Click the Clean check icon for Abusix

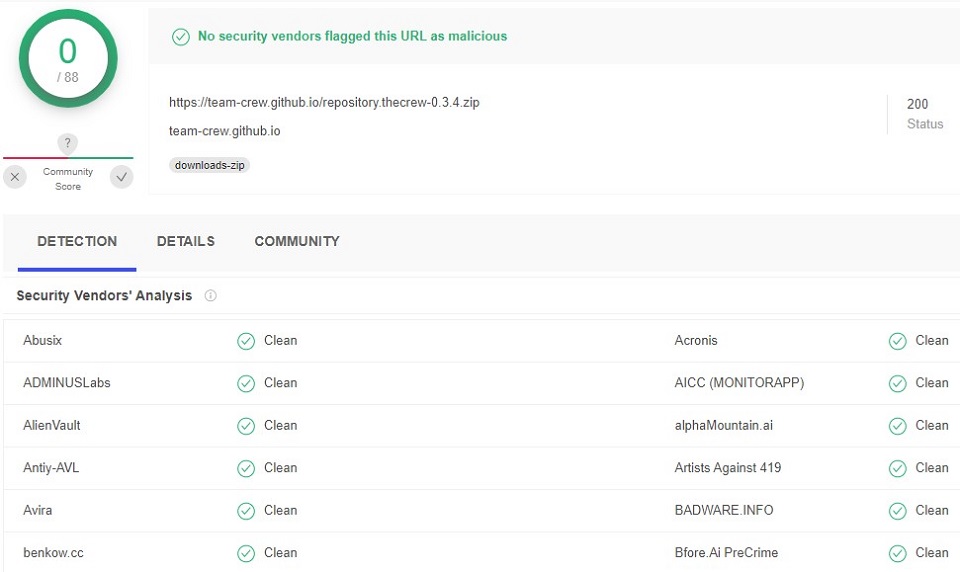click(x=246, y=341)
